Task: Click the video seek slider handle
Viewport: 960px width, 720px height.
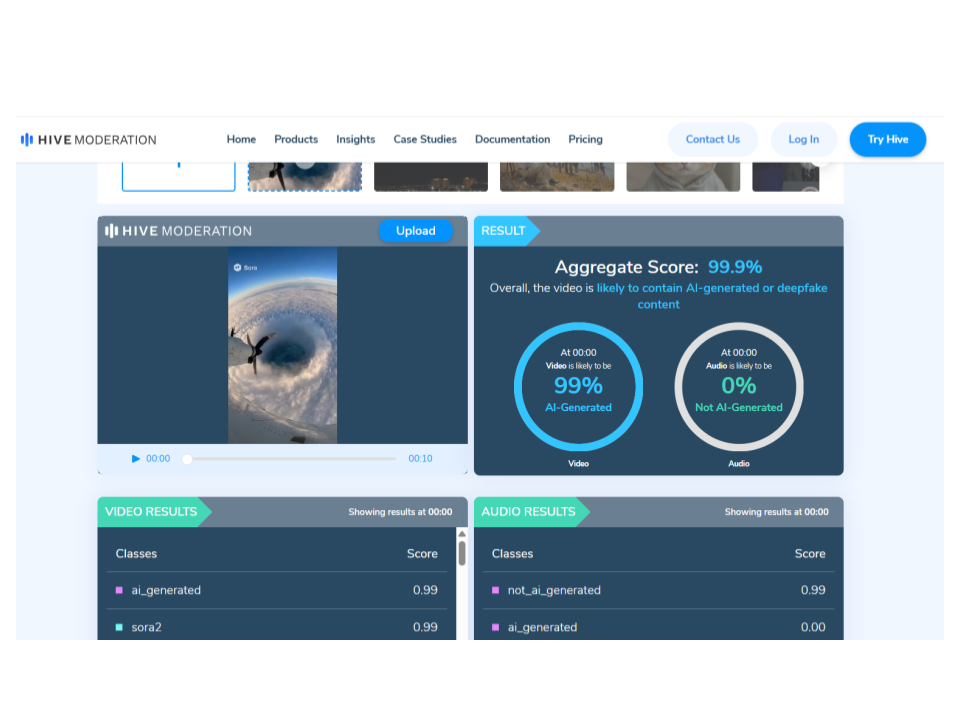Action: point(187,459)
